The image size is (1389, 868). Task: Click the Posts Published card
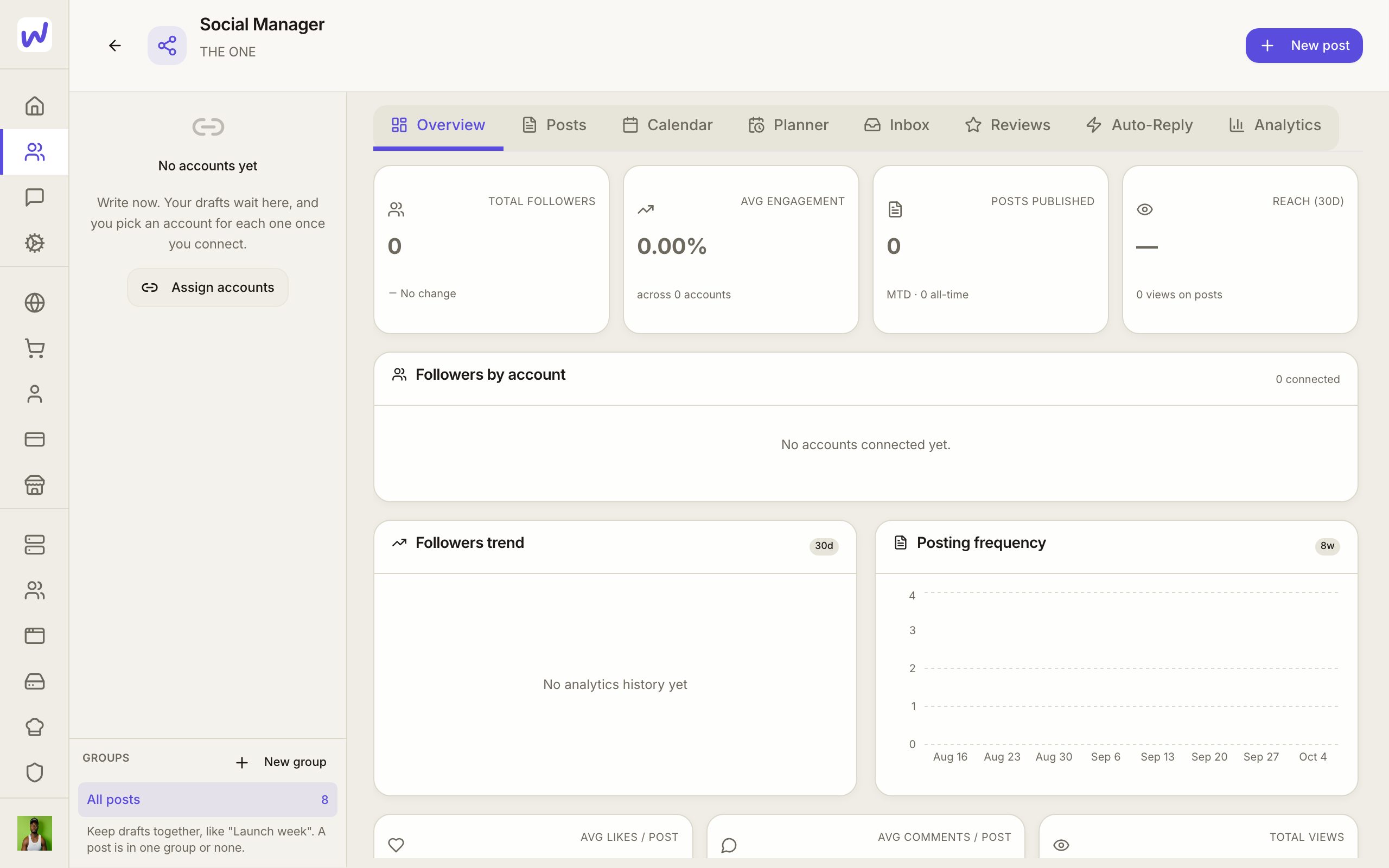[991, 250]
